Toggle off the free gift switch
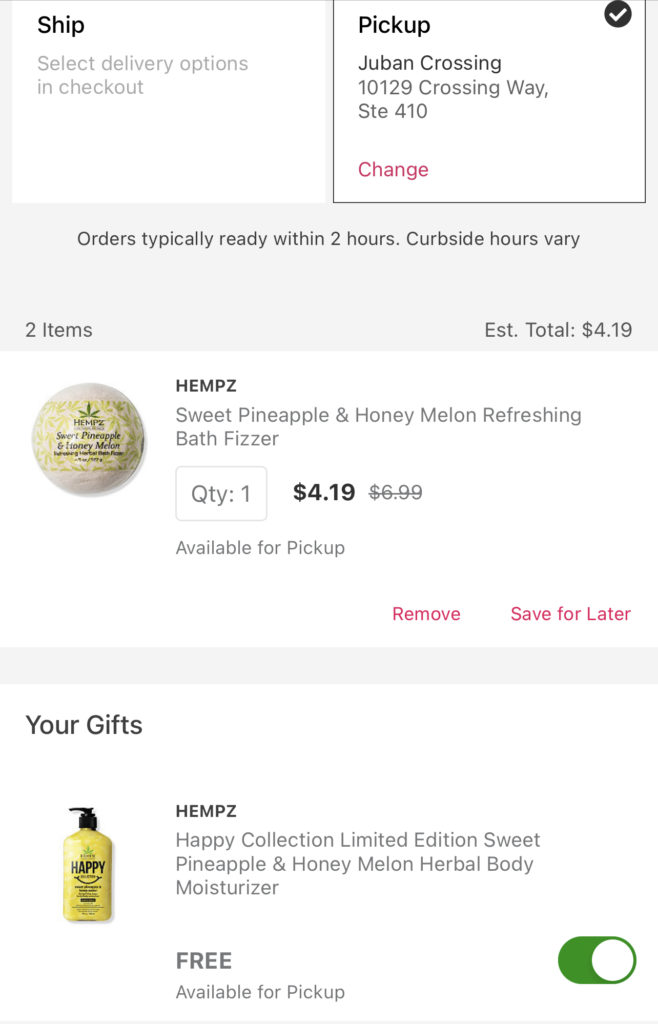The height and width of the screenshot is (1024, 658). pos(597,960)
